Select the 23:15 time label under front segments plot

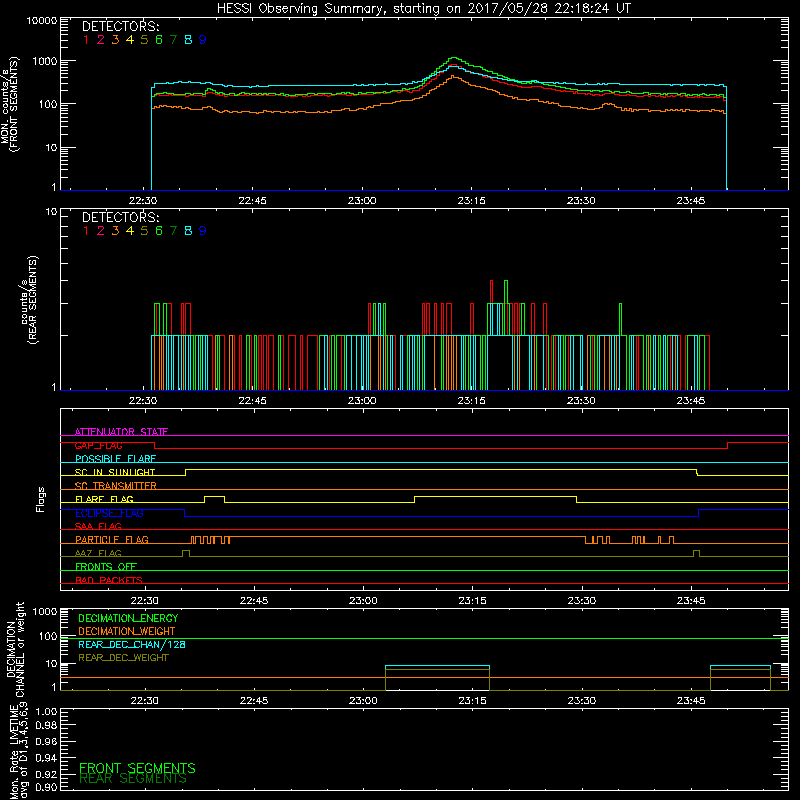pyautogui.click(x=471, y=201)
